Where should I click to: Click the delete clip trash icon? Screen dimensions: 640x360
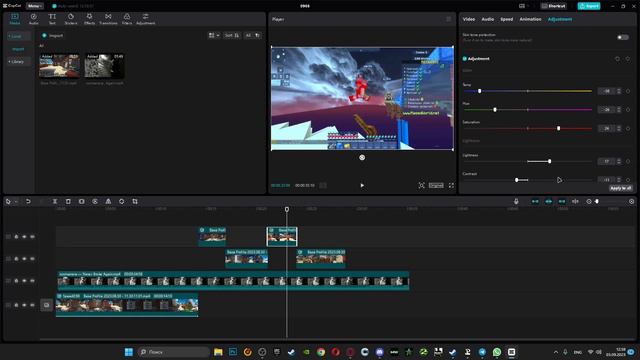click(68, 201)
